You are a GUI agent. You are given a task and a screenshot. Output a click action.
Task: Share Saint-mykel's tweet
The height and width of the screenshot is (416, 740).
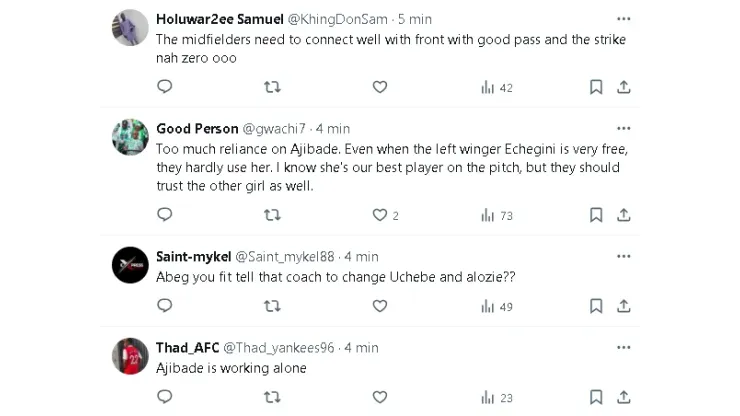(623, 306)
